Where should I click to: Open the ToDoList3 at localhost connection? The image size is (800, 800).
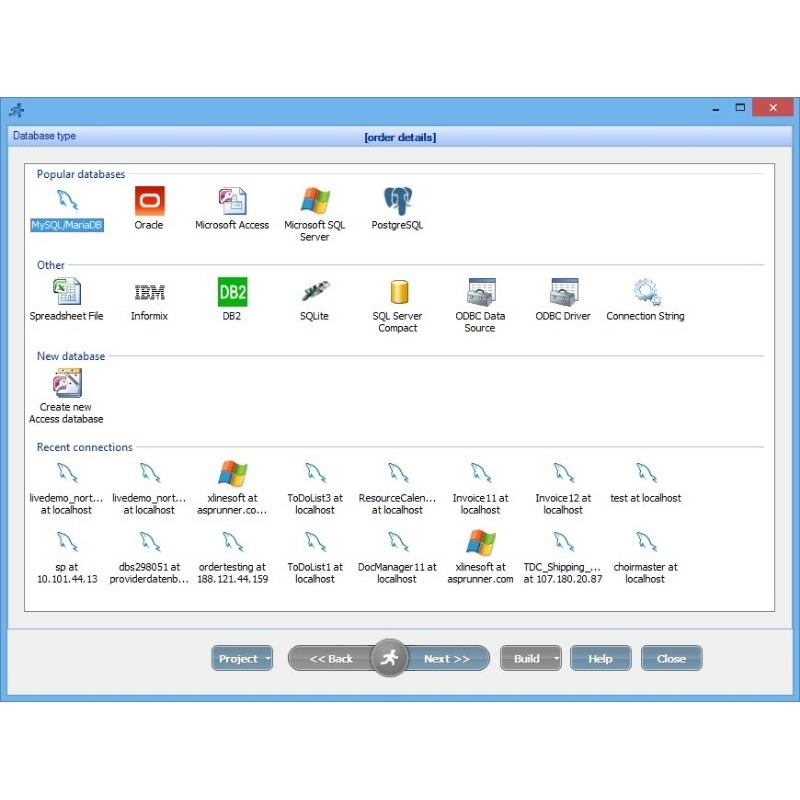(x=315, y=487)
